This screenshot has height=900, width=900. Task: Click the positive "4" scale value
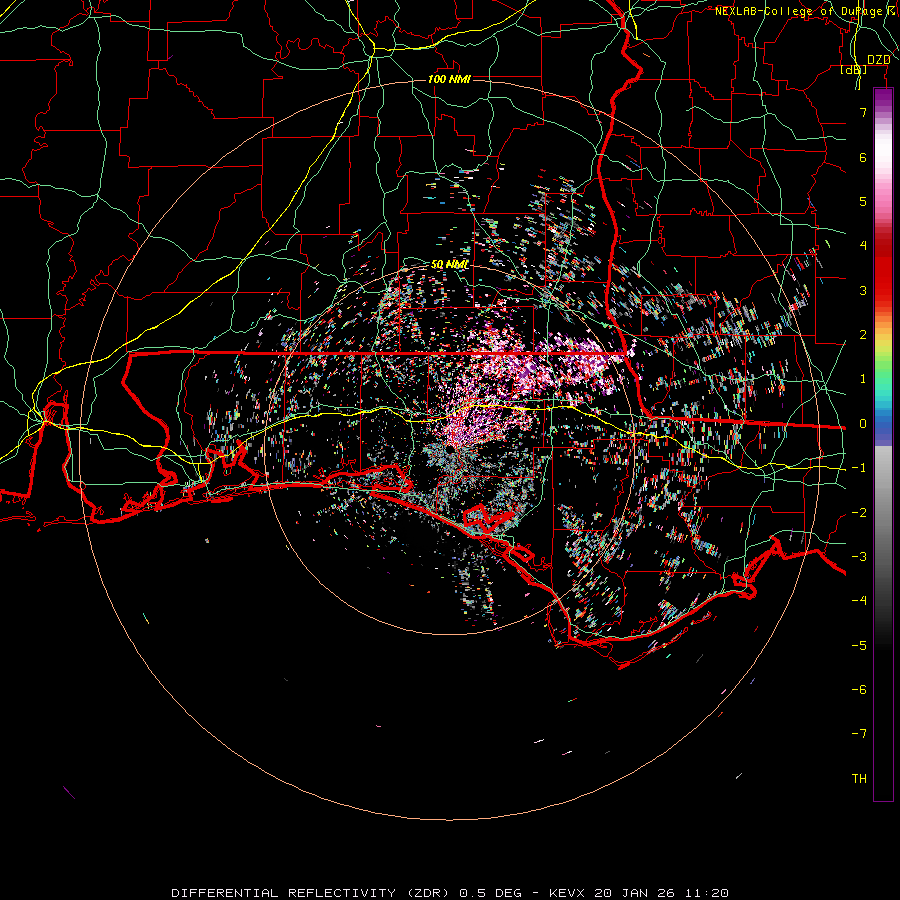click(x=863, y=246)
